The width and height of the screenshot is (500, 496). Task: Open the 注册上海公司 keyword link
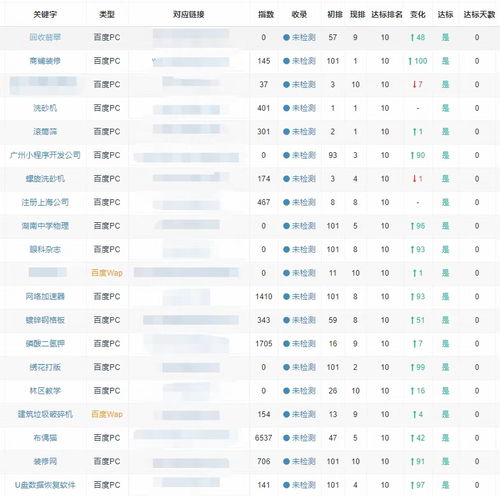[x=45, y=202]
